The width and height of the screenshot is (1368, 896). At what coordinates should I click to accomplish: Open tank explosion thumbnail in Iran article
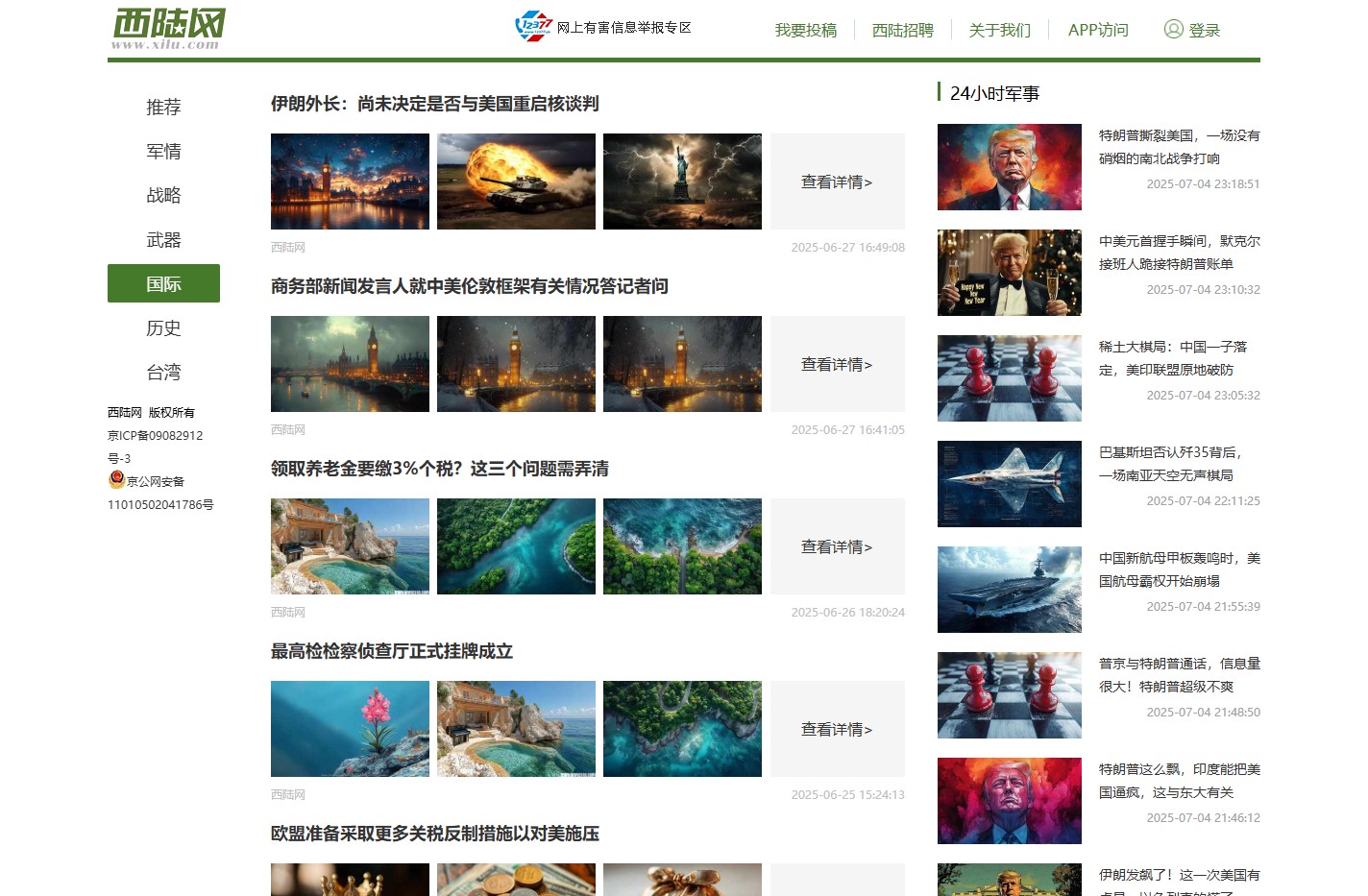click(516, 182)
